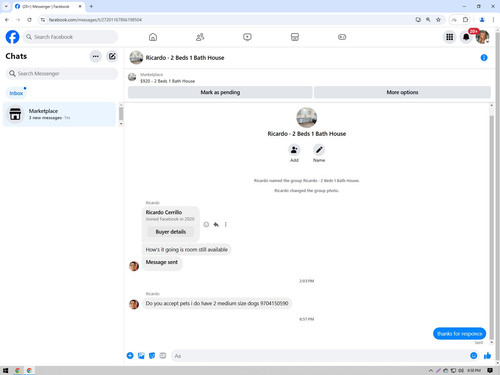Open the taskbar clock

point(474,370)
